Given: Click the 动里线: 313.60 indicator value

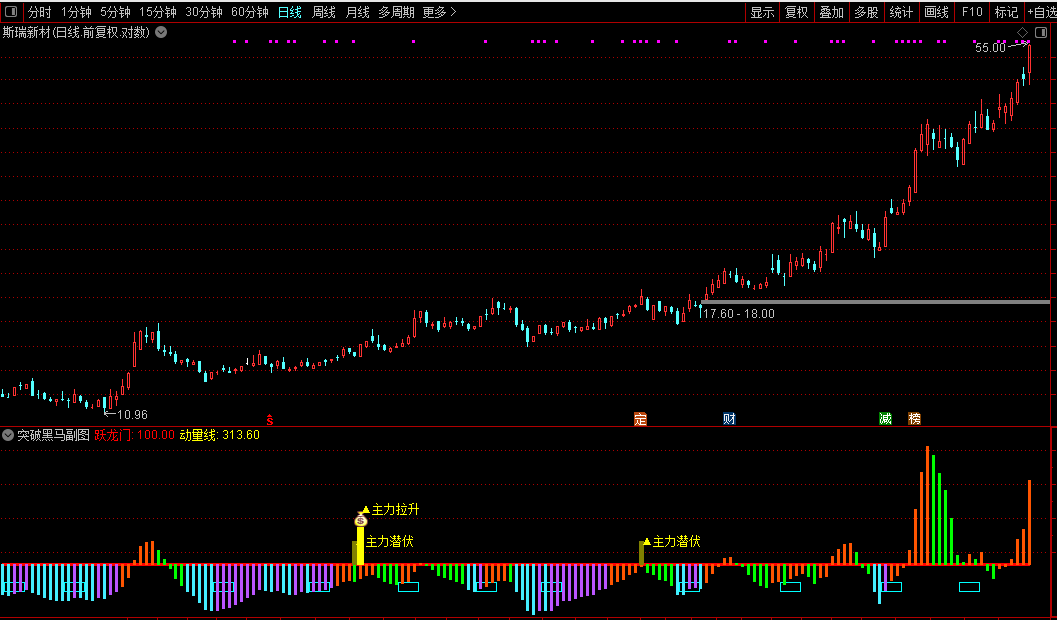Looking at the screenshot, I should 220,435.
